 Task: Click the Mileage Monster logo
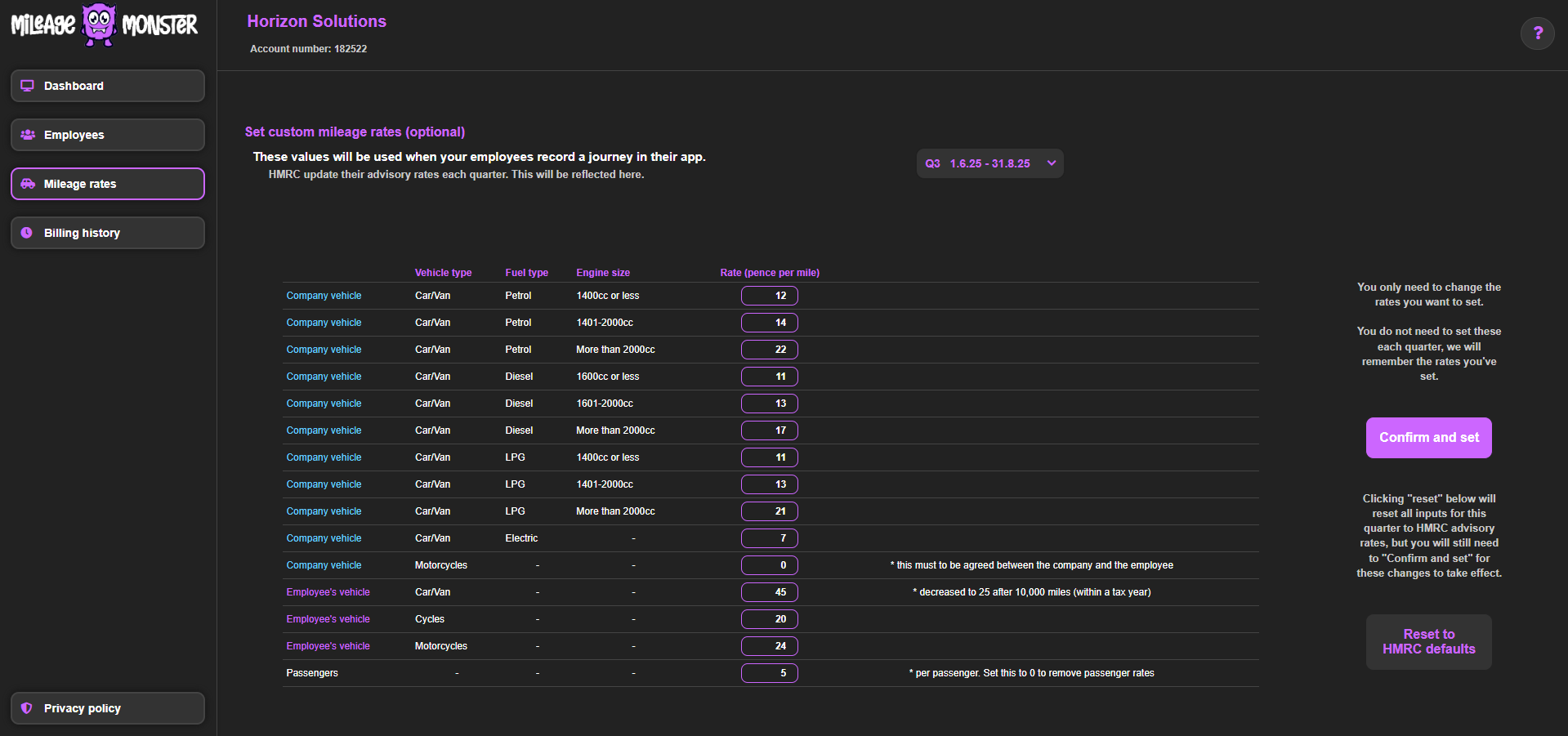pyautogui.click(x=105, y=25)
